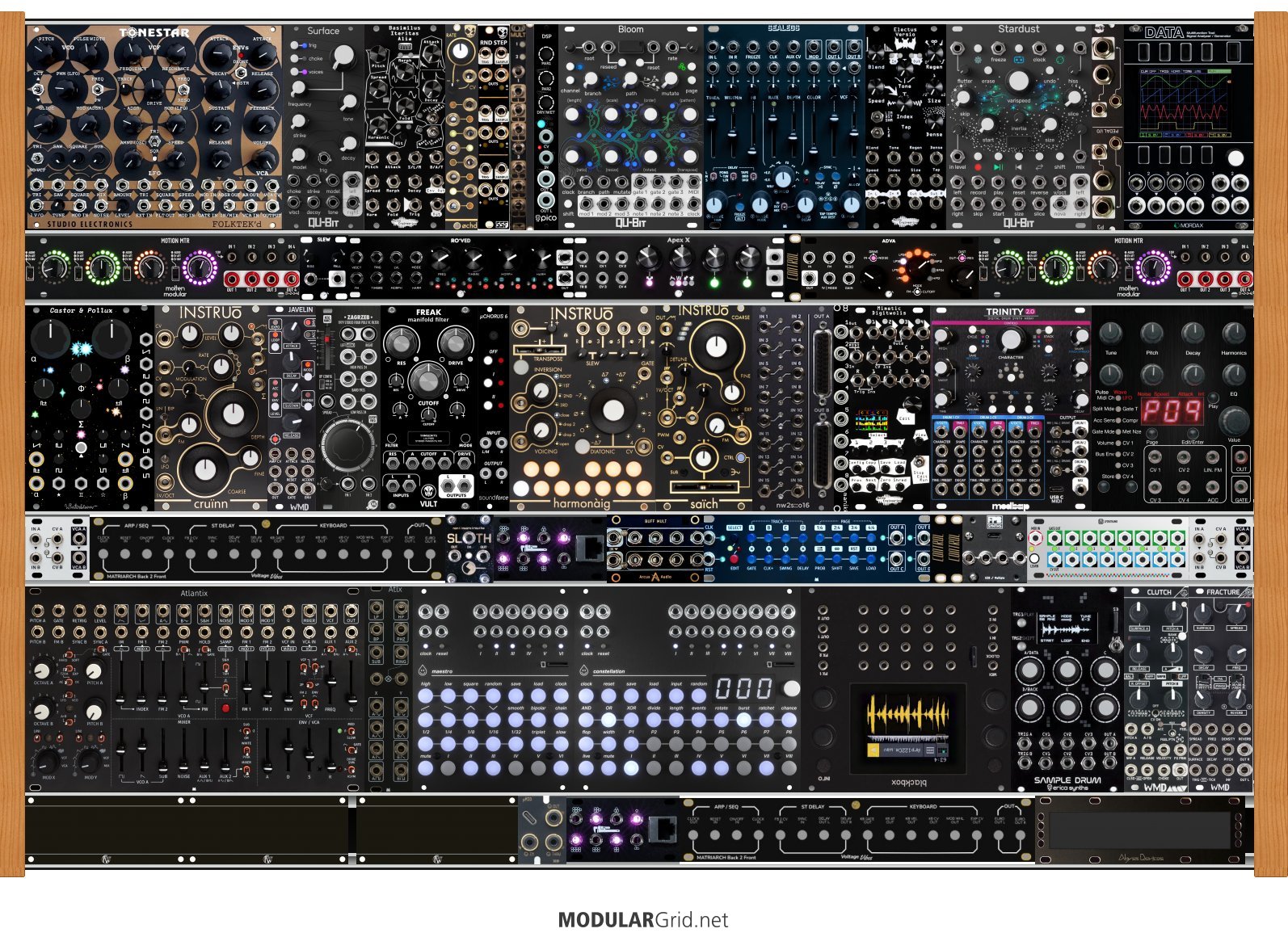Push the page button on Bloom
The image size is (1288, 937).
[x=691, y=80]
